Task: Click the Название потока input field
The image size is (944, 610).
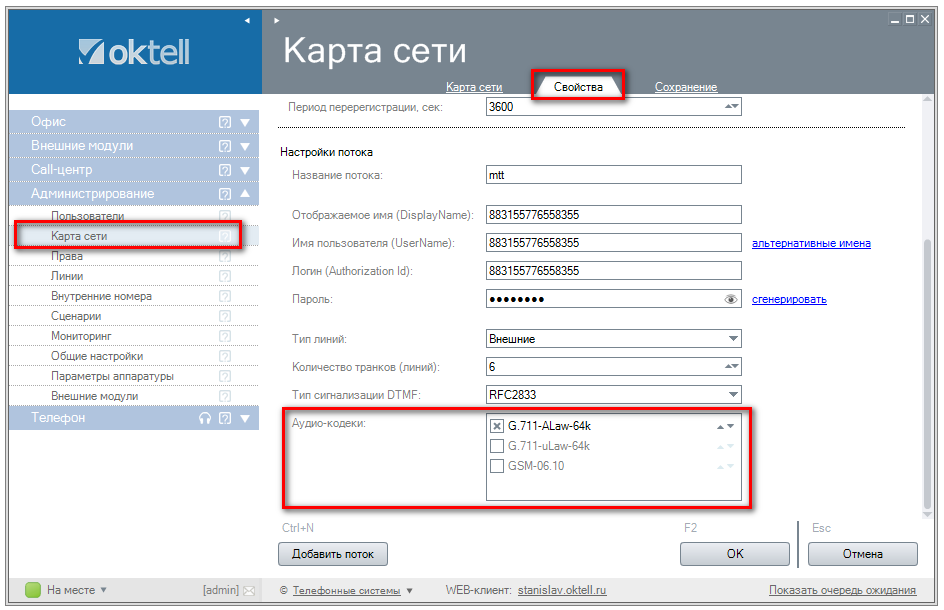Action: pos(613,175)
